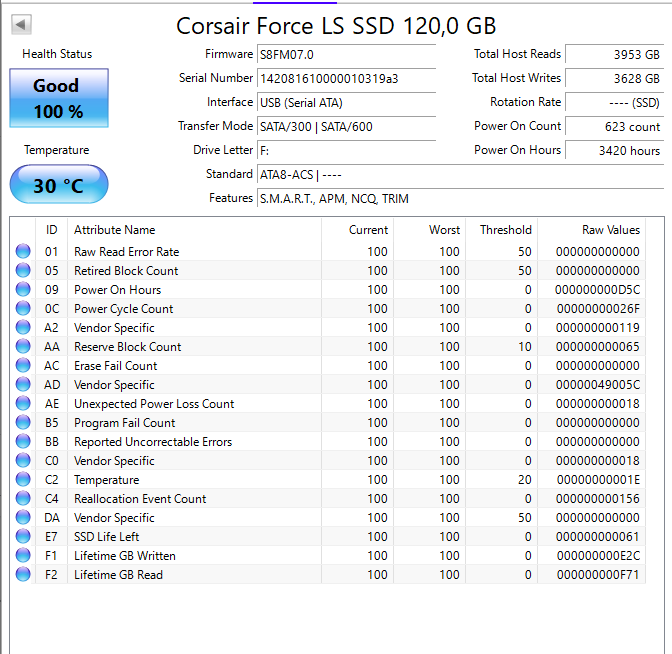Click the status circle for Raw Read Error Rate
This screenshot has width=672, height=654.
(23, 252)
